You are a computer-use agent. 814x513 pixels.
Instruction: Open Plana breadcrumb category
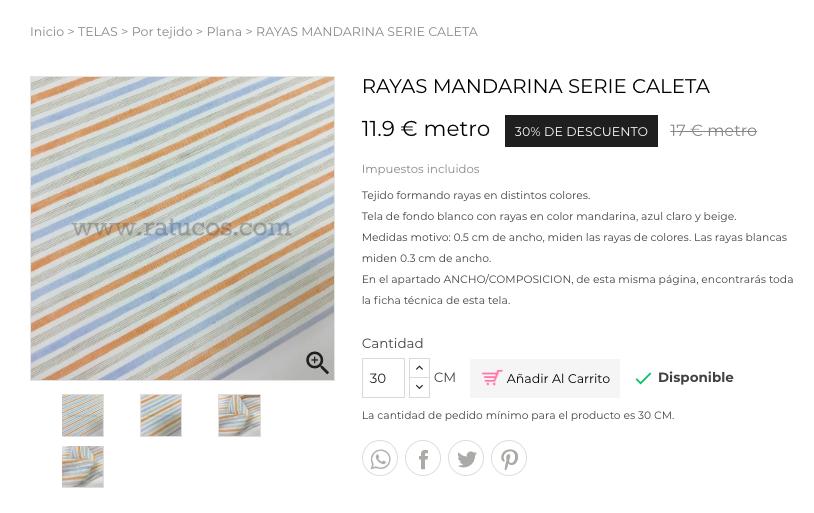coord(224,32)
